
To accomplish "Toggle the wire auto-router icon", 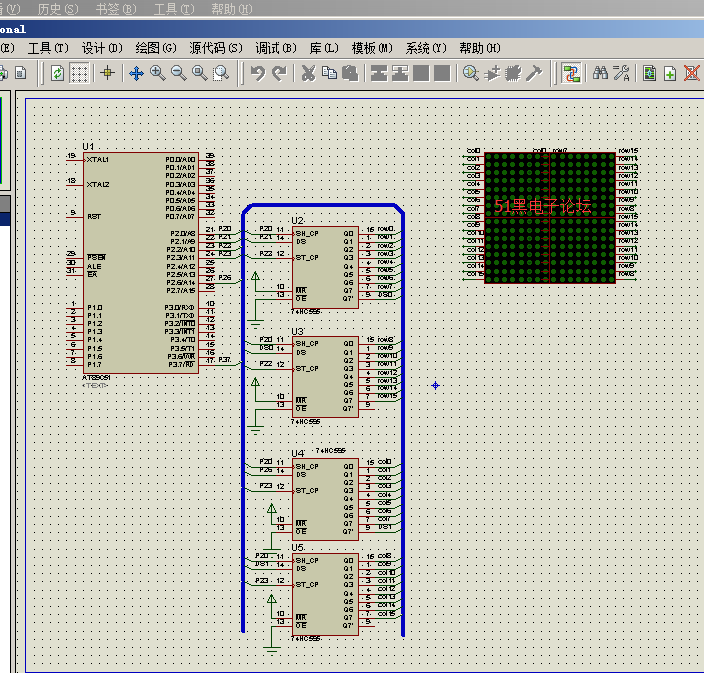I will [571, 73].
